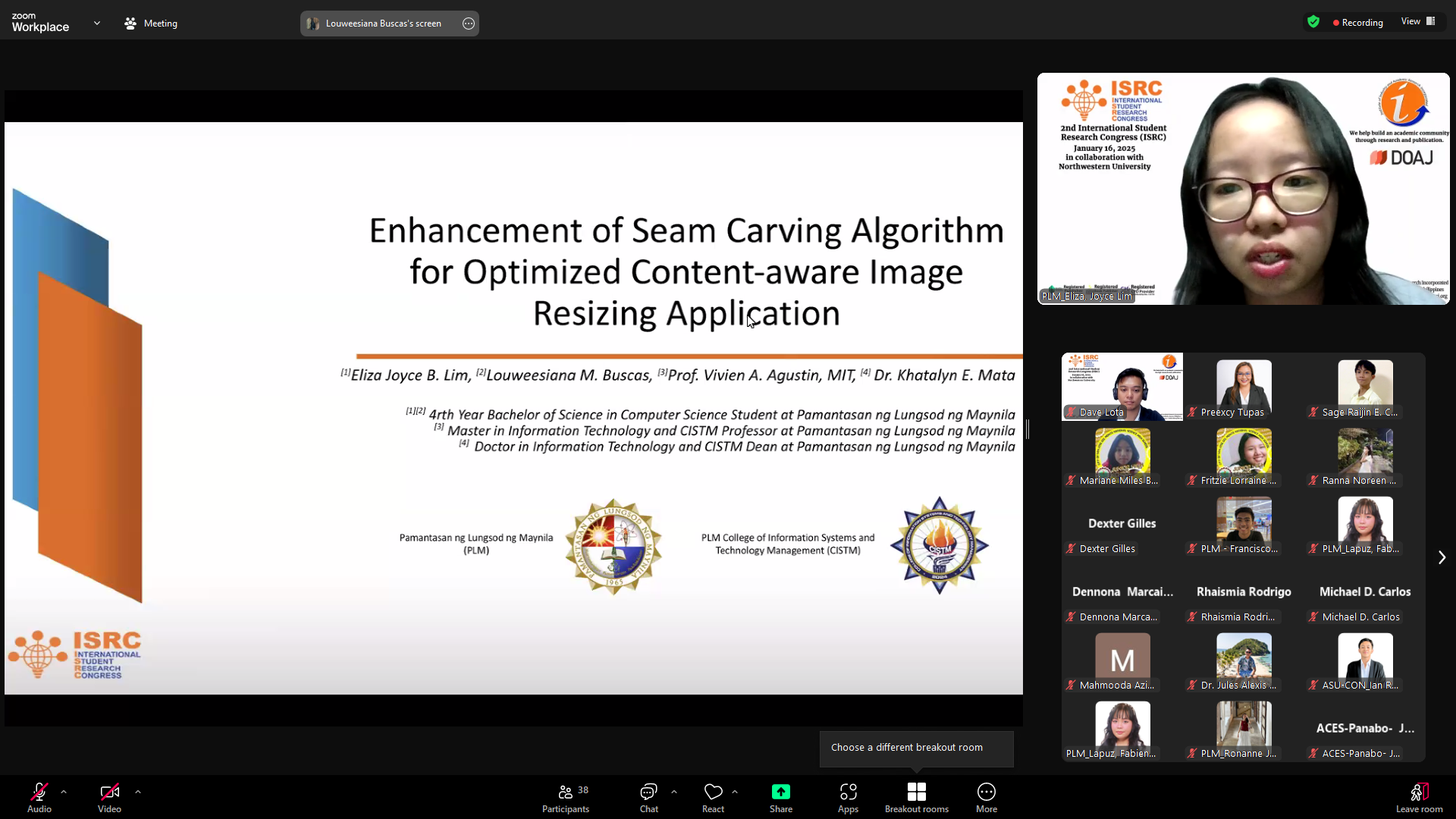Viewport: 1456px width, 819px height.
Task: Open options for Louweesiana Buscas's screen
Action: pyautogui.click(x=469, y=24)
